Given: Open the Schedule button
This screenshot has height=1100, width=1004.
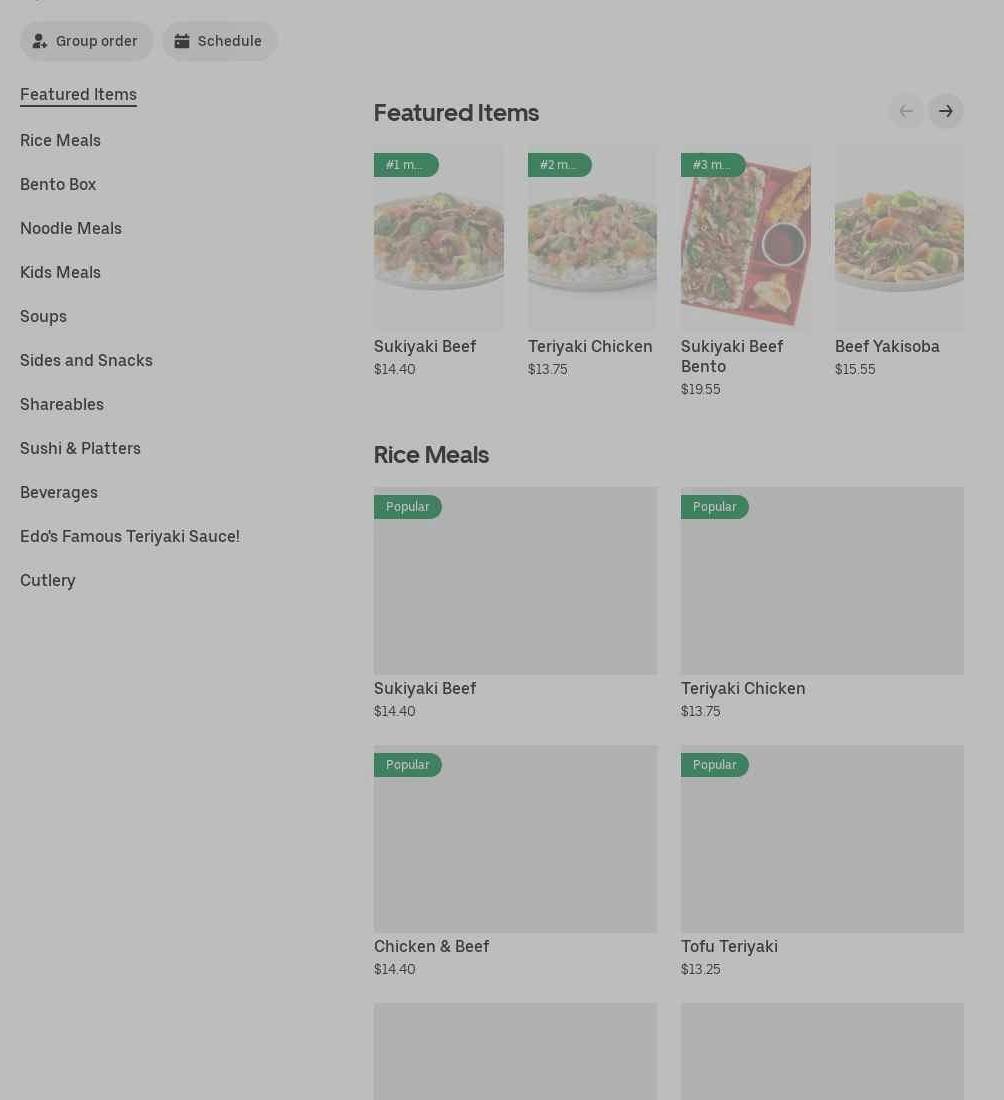Looking at the screenshot, I should 220,41.
